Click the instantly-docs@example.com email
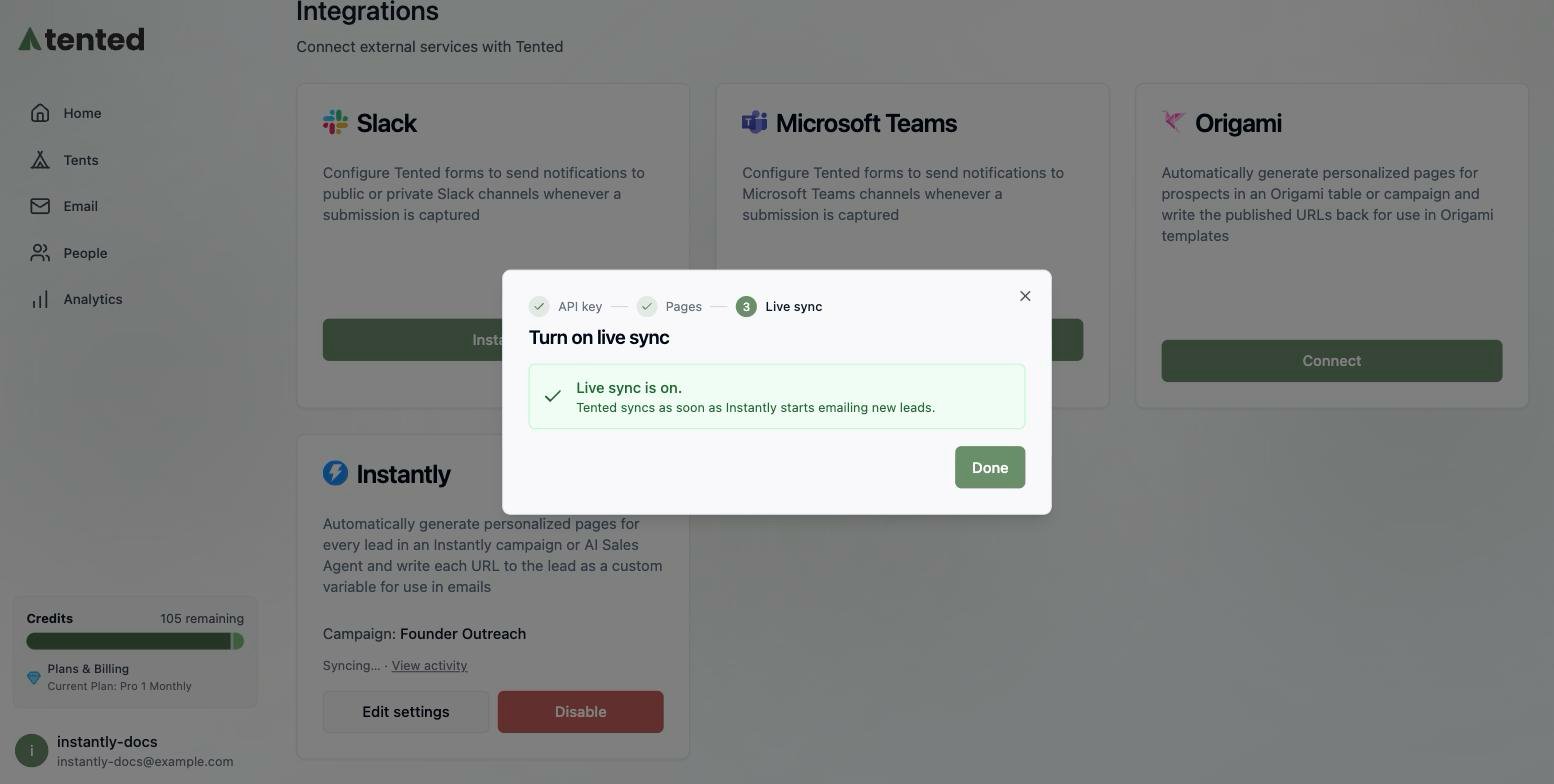Screen dimensions: 1554x784 (x=145, y=762)
